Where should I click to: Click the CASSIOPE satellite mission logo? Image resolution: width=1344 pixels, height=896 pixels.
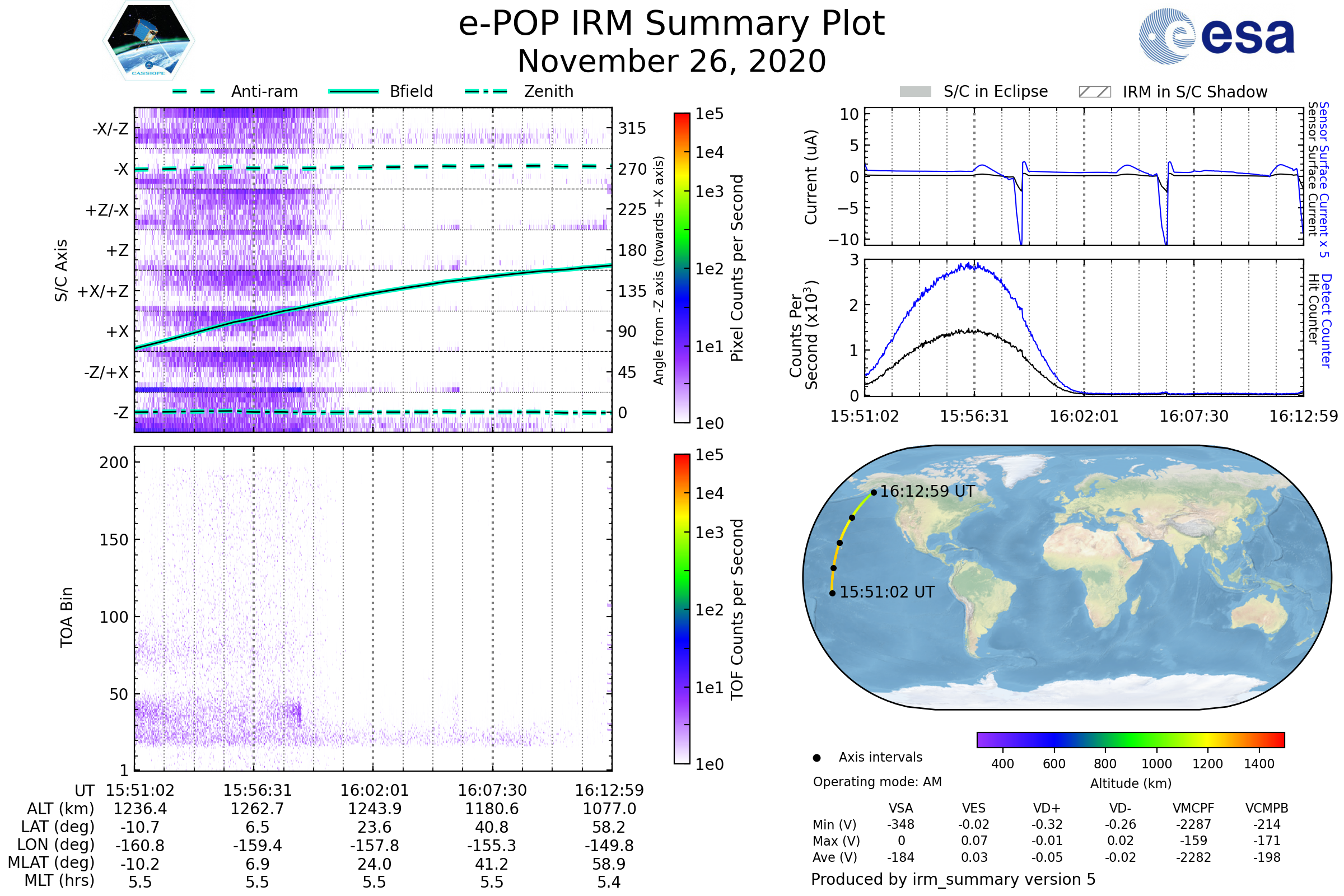(148, 41)
